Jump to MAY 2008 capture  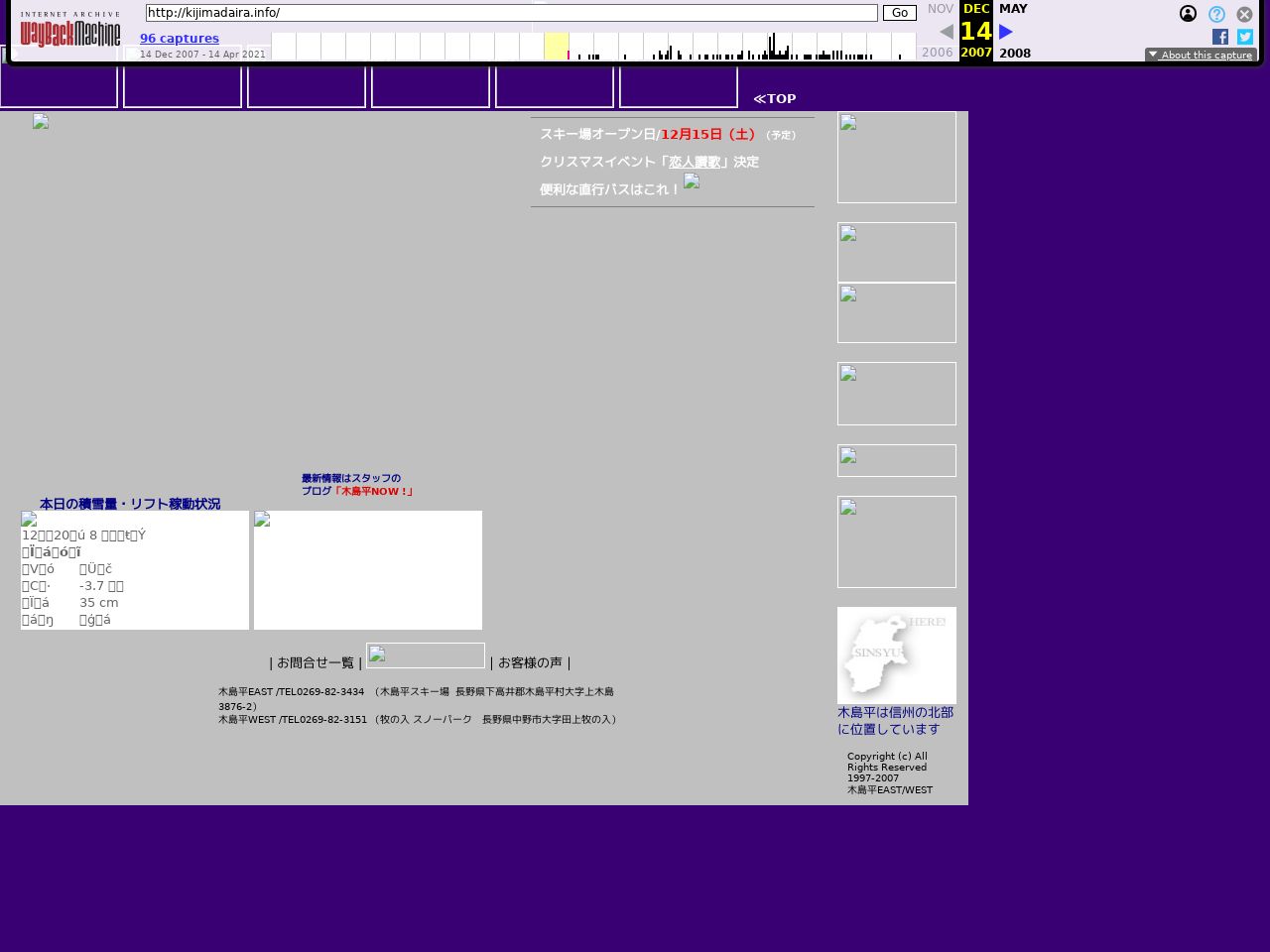click(1013, 9)
